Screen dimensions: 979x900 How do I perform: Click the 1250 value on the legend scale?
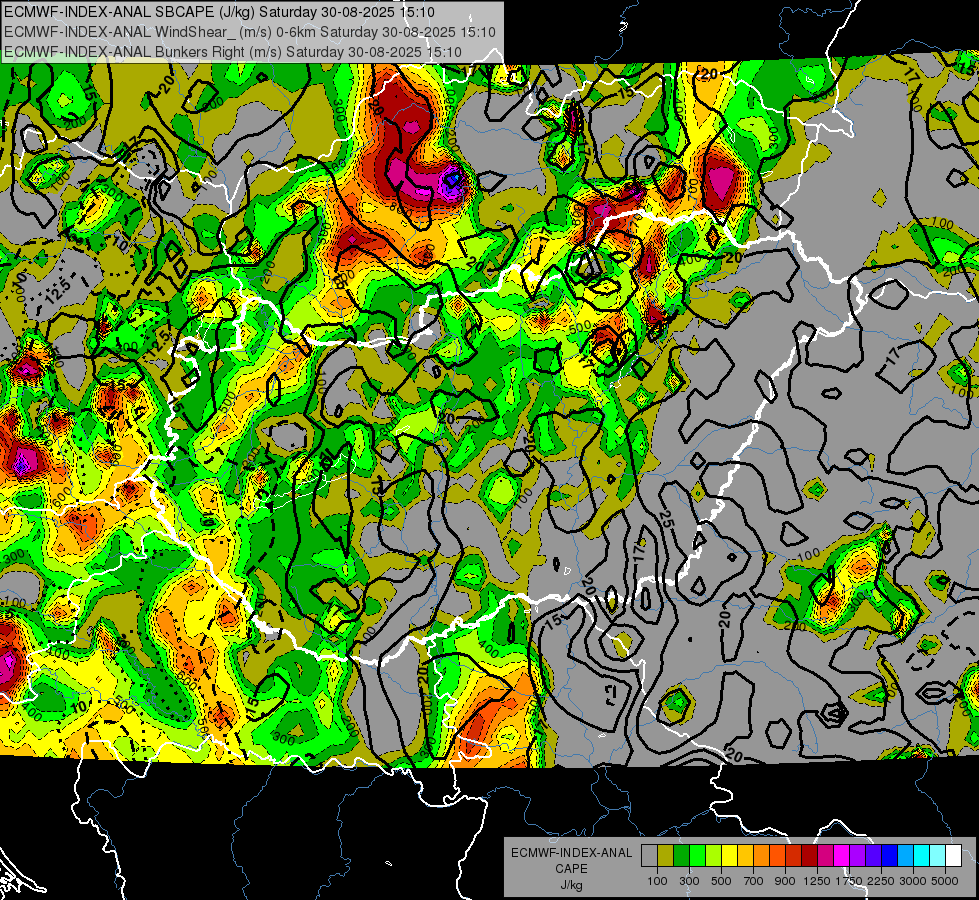[817, 881]
